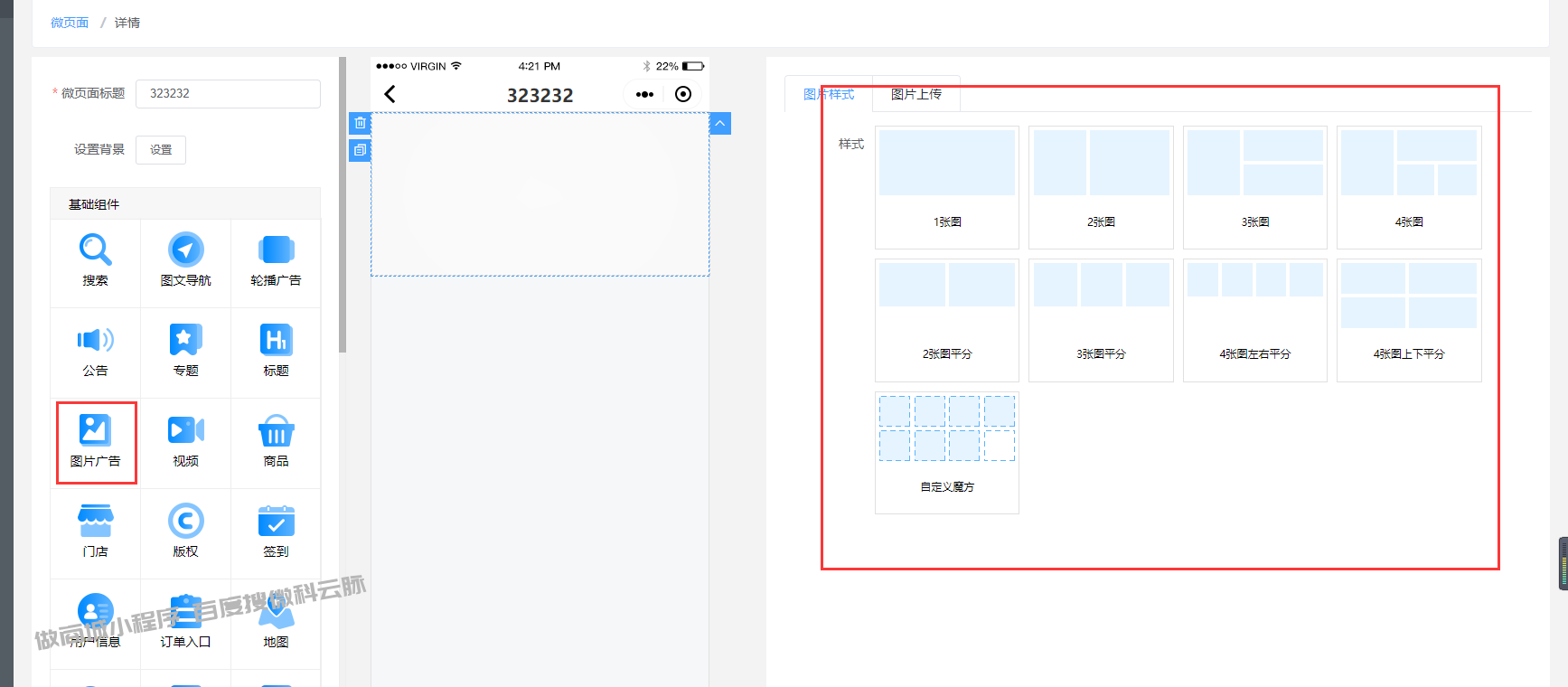Add the 图文导航 navigation component
1568x687 pixels.
coord(185,263)
